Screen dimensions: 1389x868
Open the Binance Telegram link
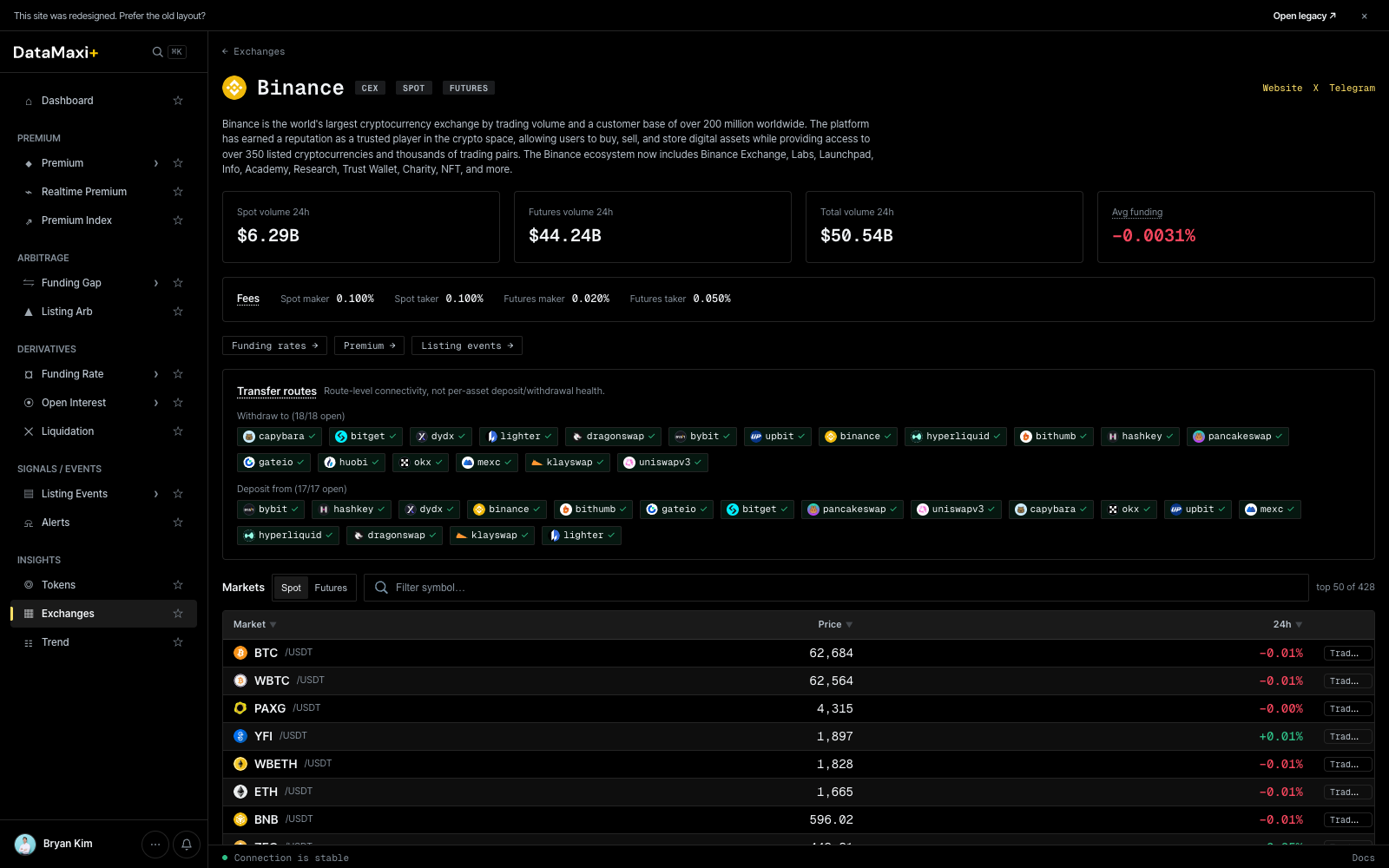tap(1352, 88)
